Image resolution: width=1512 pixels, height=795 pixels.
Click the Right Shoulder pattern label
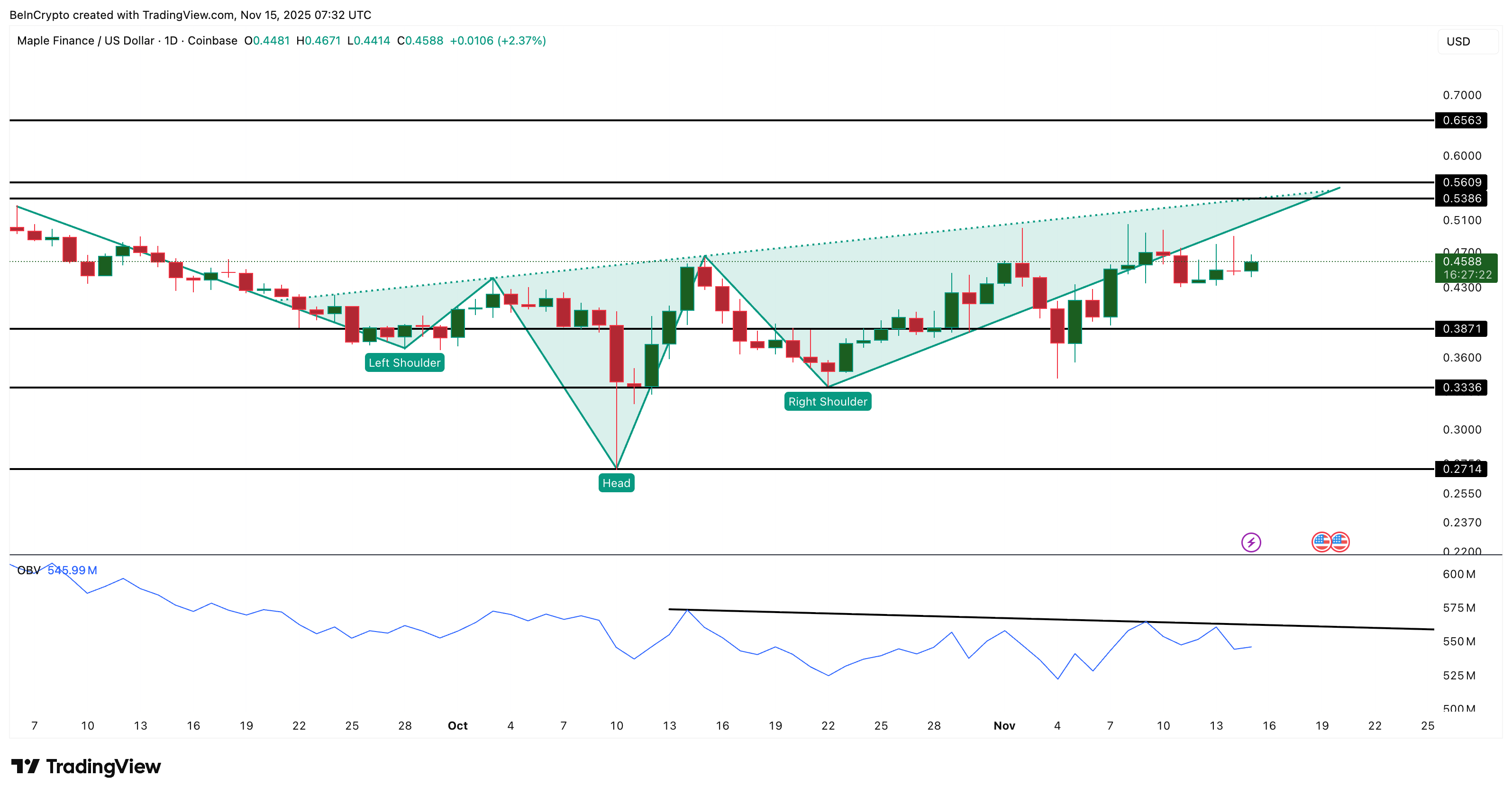[828, 401]
